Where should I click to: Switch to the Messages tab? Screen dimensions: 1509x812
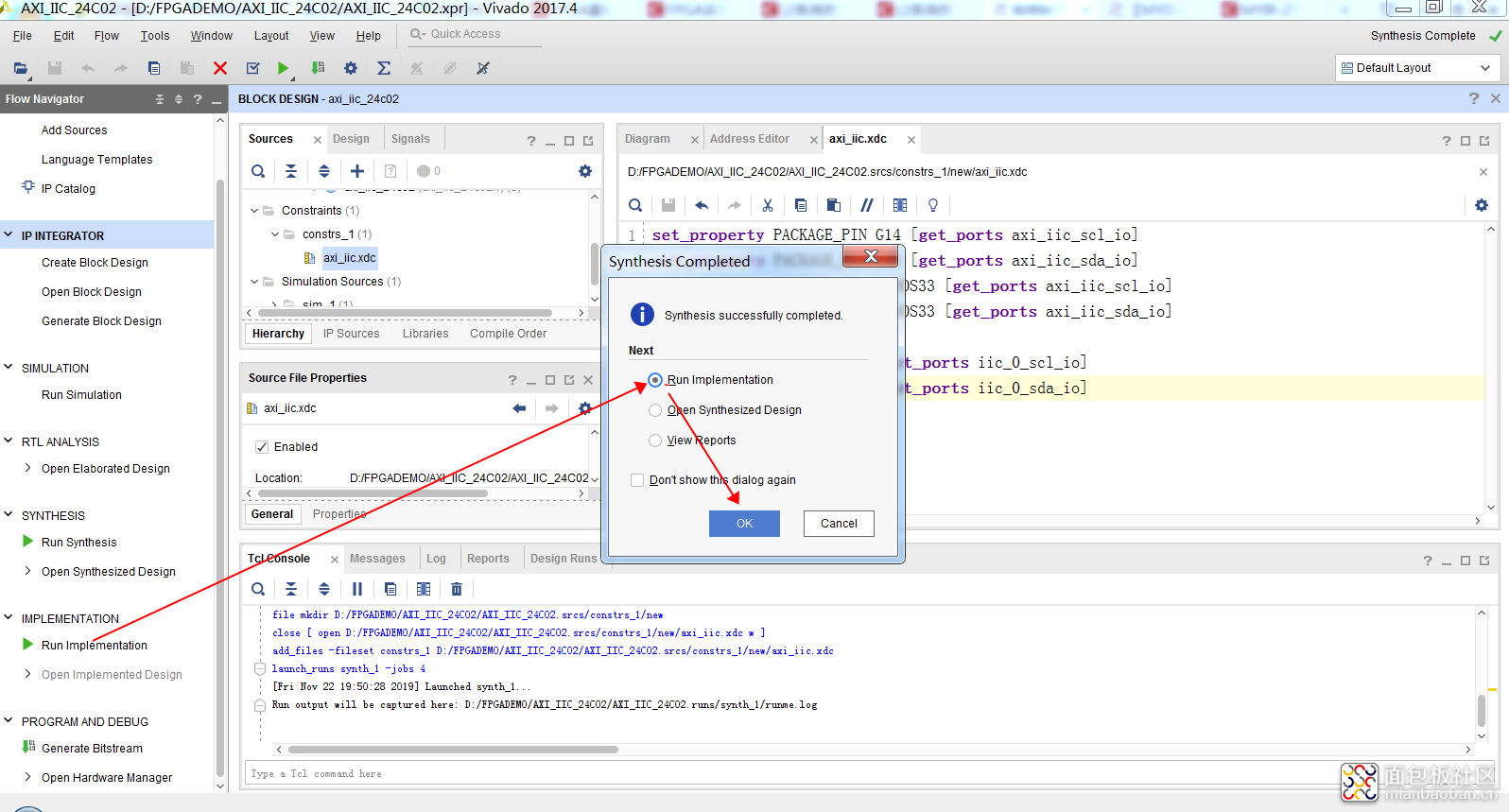pos(377,559)
